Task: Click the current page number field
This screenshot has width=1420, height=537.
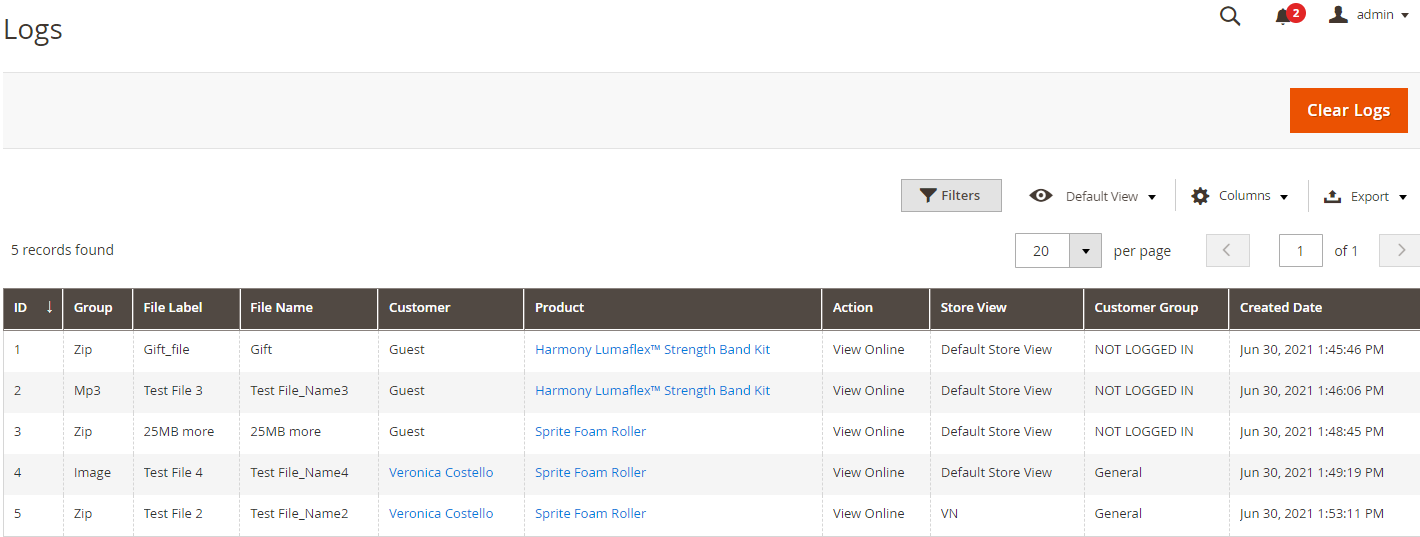Action: (x=1300, y=250)
